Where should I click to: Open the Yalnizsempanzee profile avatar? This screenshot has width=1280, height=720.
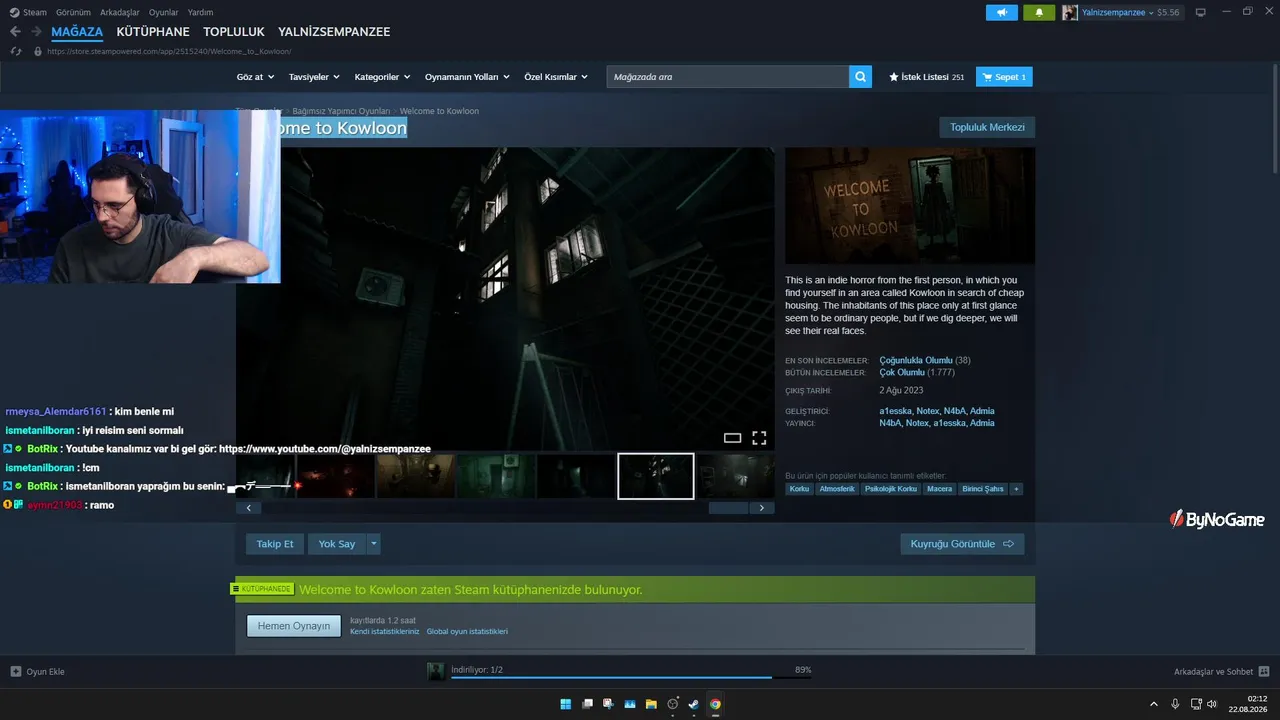click(x=1070, y=12)
